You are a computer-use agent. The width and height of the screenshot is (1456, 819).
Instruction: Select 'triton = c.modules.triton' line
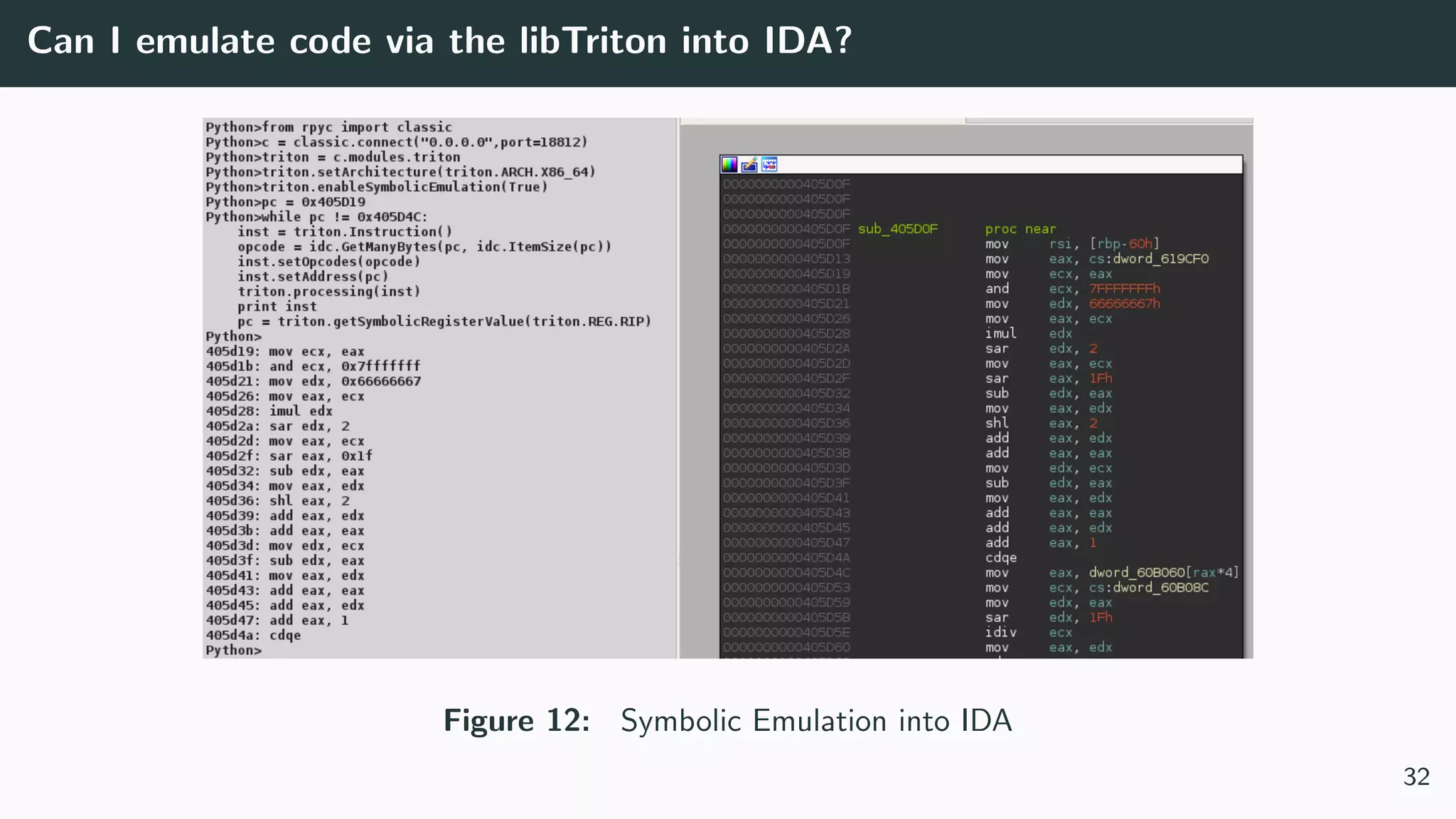pyautogui.click(x=333, y=157)
